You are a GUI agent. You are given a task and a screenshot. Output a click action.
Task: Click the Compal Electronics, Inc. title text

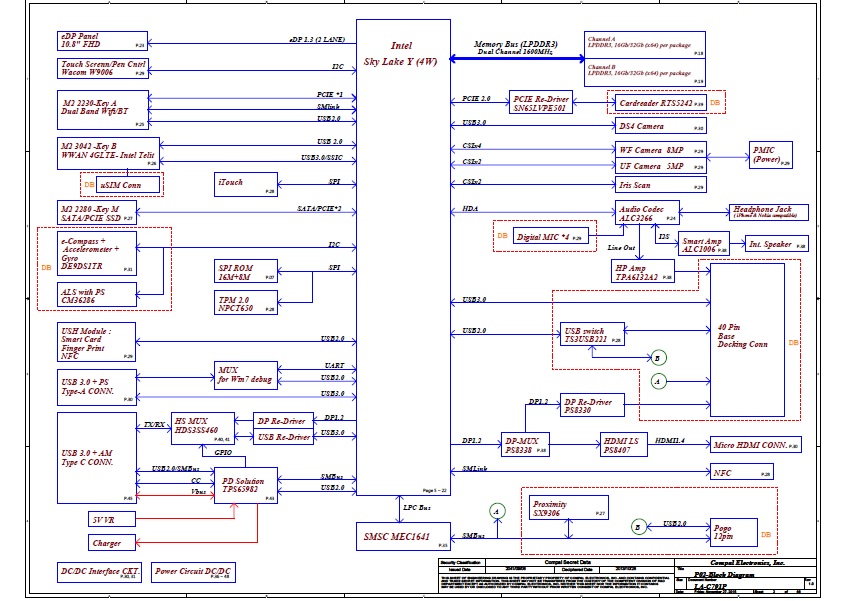[747, 562]
